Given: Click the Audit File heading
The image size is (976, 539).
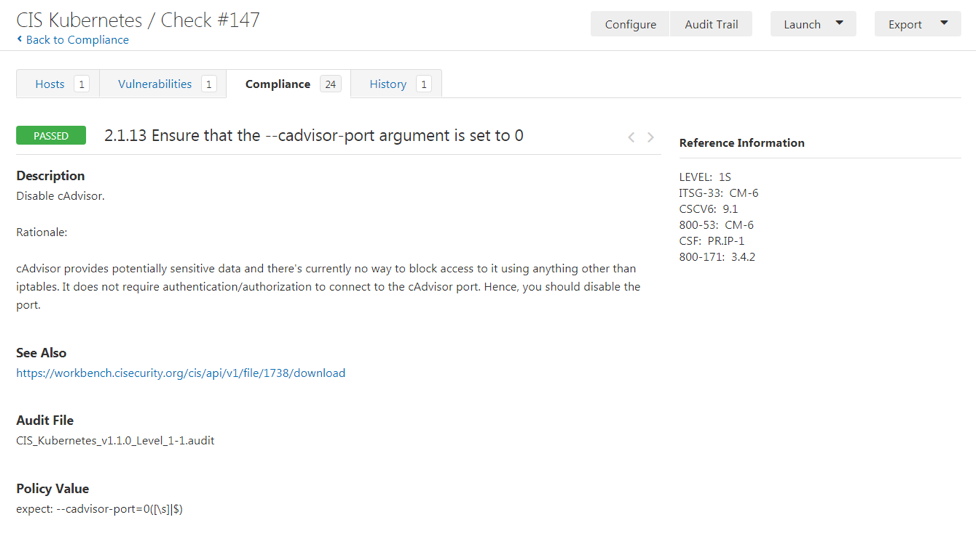Looking at the screenshot, I should [x=45, y=421].
